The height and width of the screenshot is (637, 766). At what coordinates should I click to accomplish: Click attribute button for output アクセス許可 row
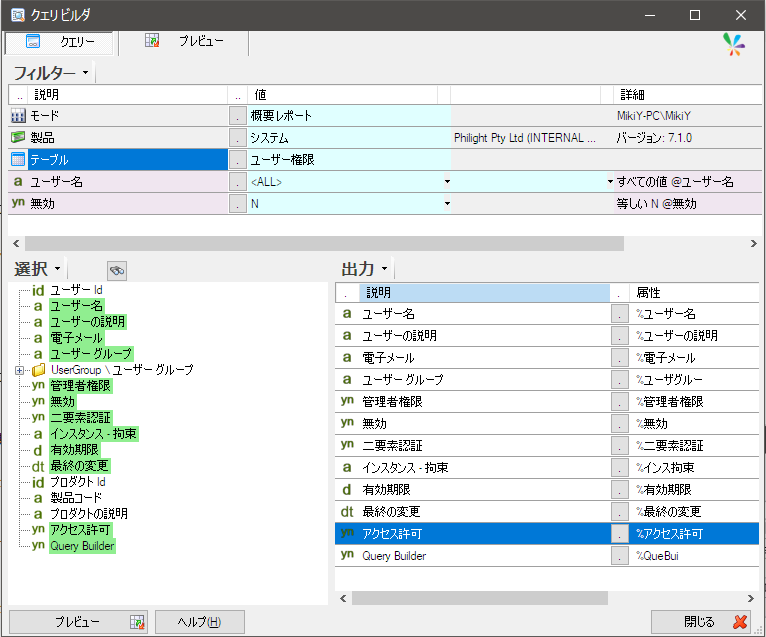click(619, 533)
